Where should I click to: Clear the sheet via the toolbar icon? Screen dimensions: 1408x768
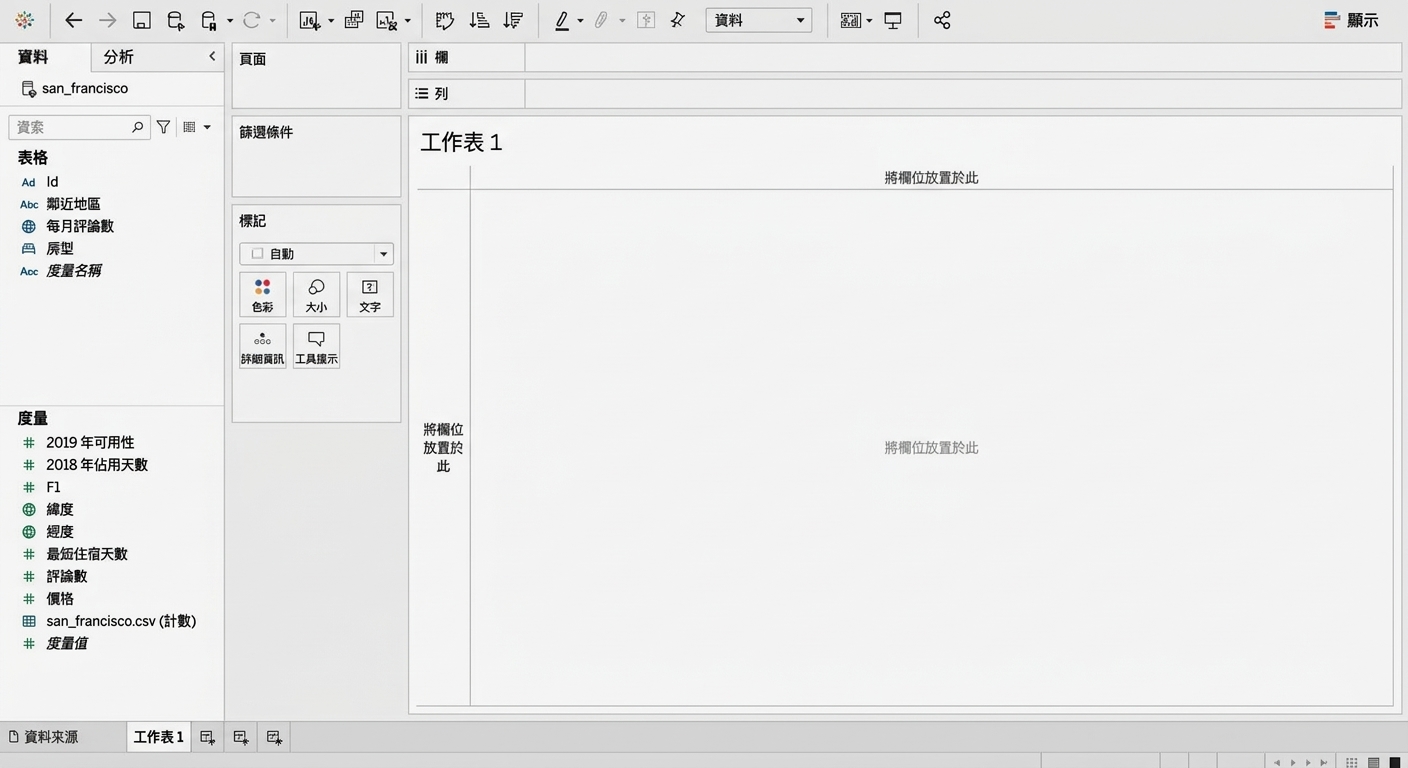(x=387, y=20)
